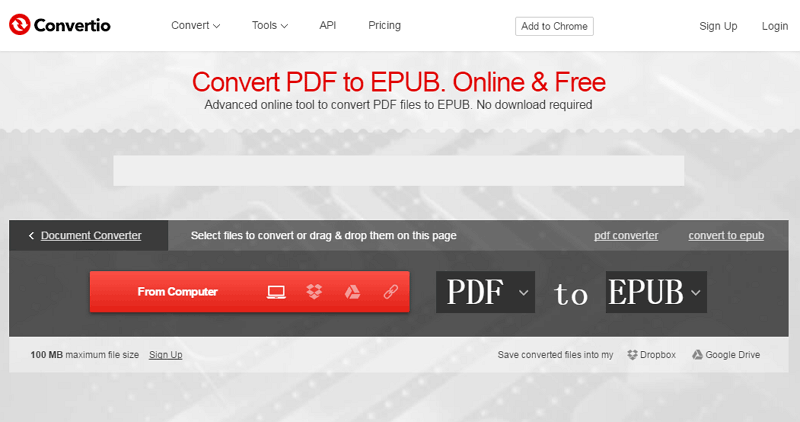Click Sign Up in the header
This screenshot has height=422, width=800.
[718, 26]
